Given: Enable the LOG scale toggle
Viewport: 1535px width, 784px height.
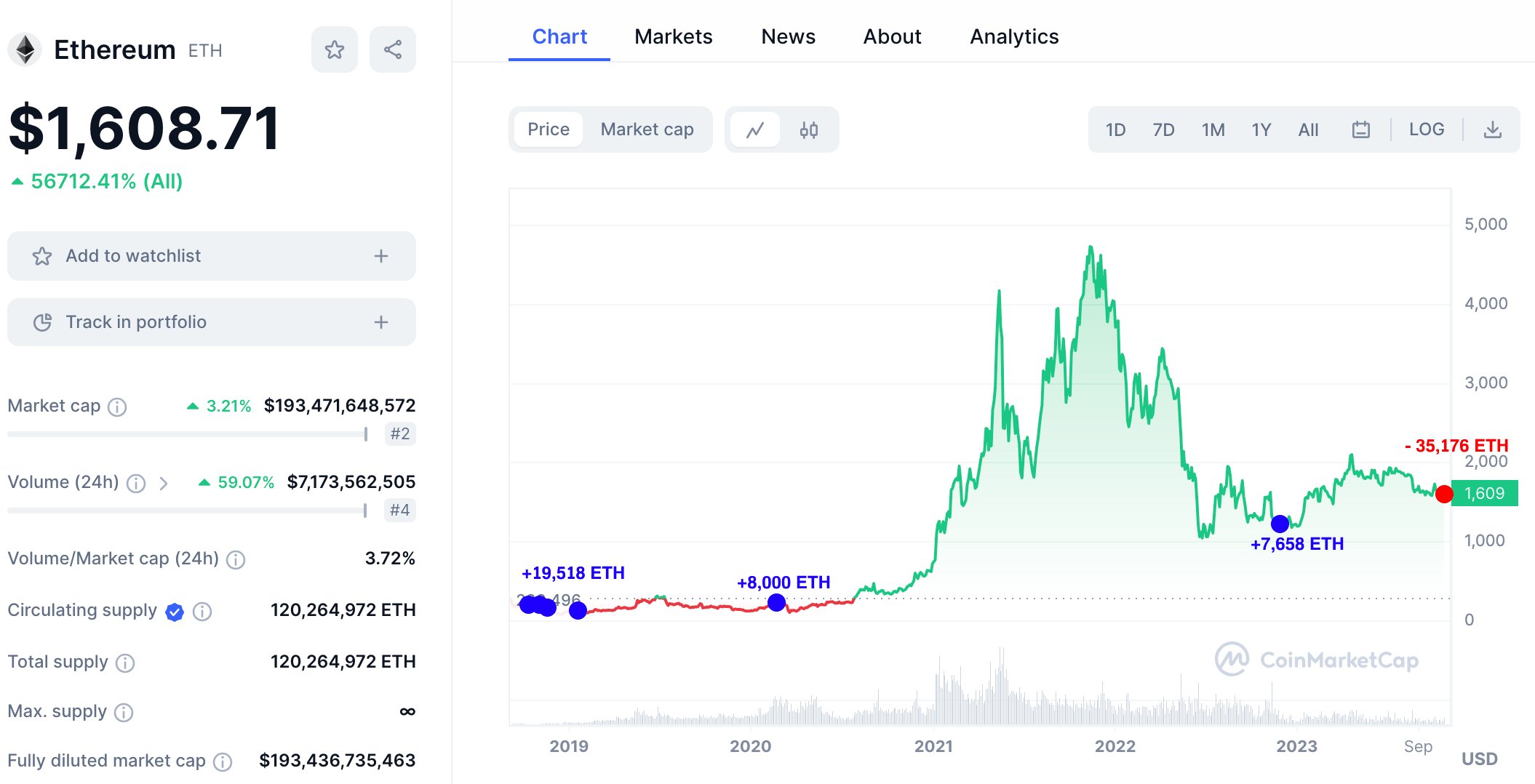Looking at the screenshot, I should click(1427, 129).
